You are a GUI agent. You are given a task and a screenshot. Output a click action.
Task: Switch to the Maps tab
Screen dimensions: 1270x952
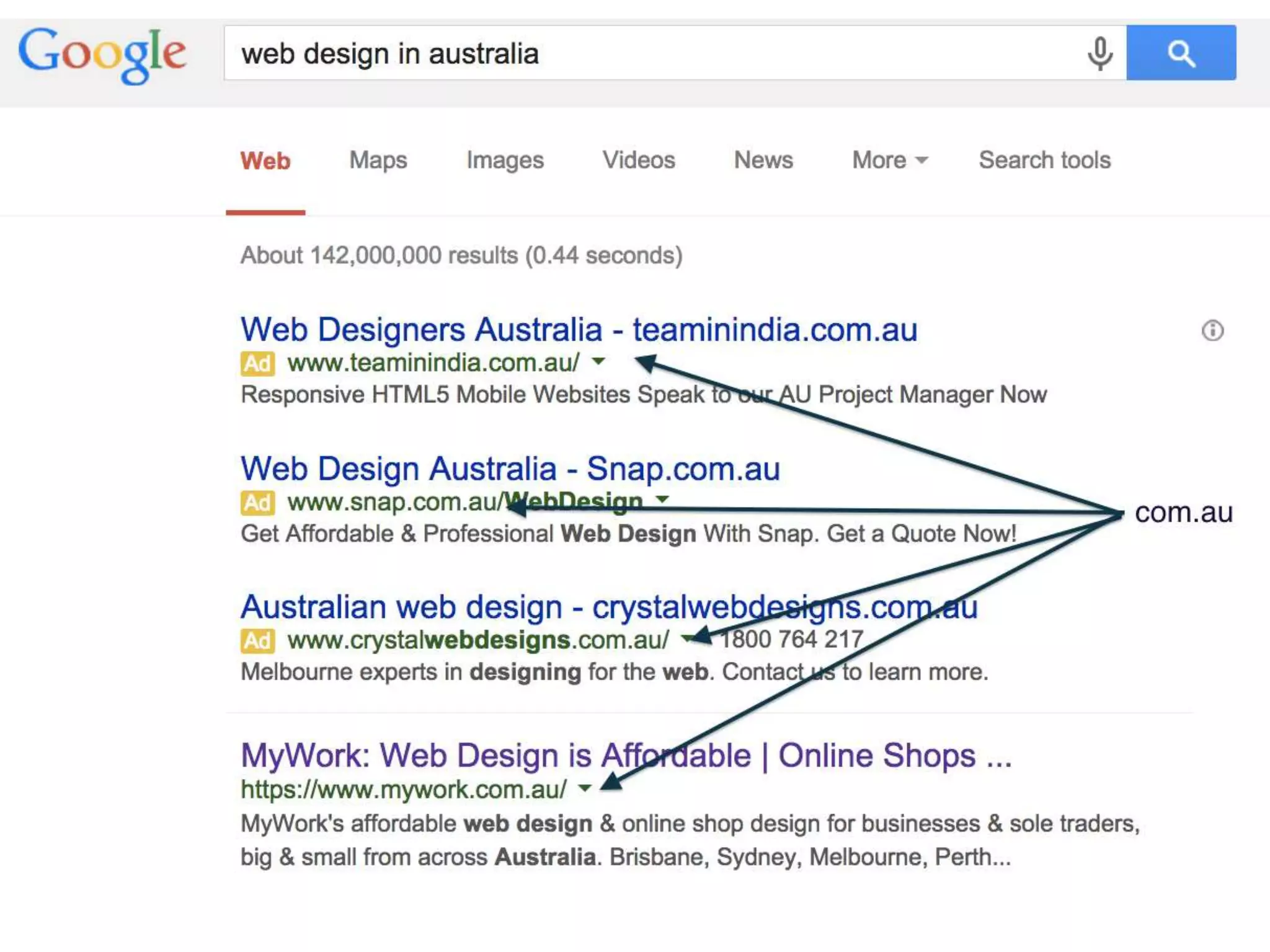[x=378, y=160]
